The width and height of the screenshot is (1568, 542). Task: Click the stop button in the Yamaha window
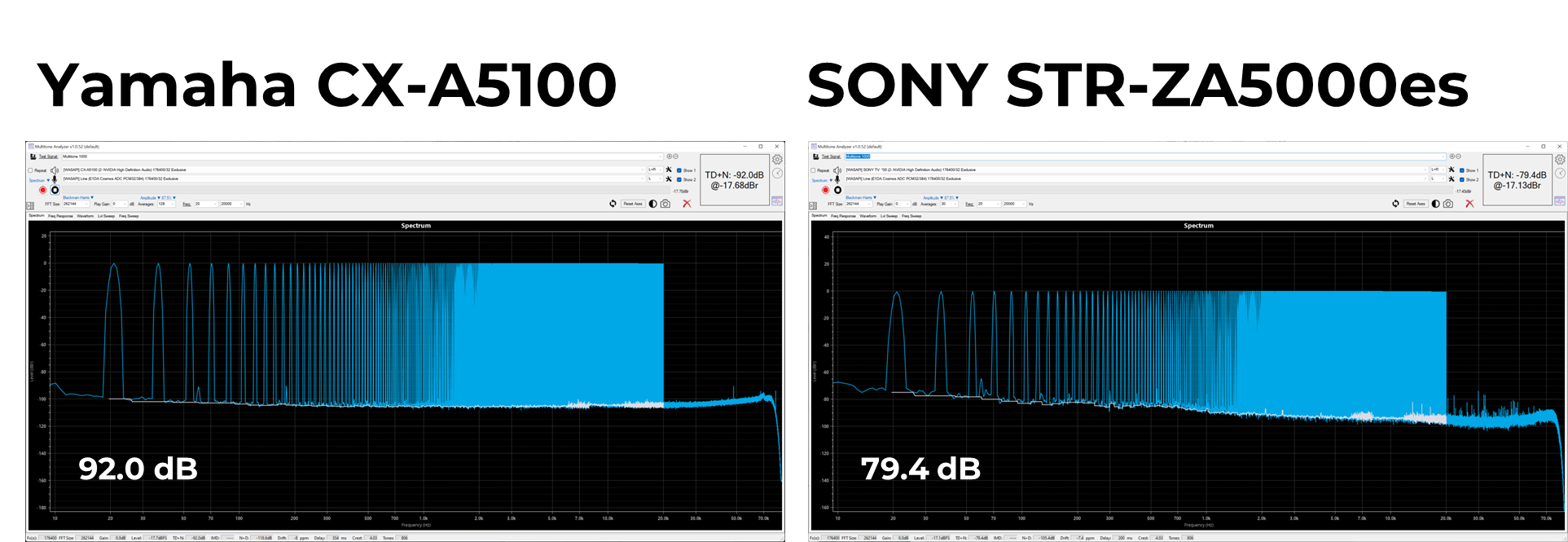(55, 190)
